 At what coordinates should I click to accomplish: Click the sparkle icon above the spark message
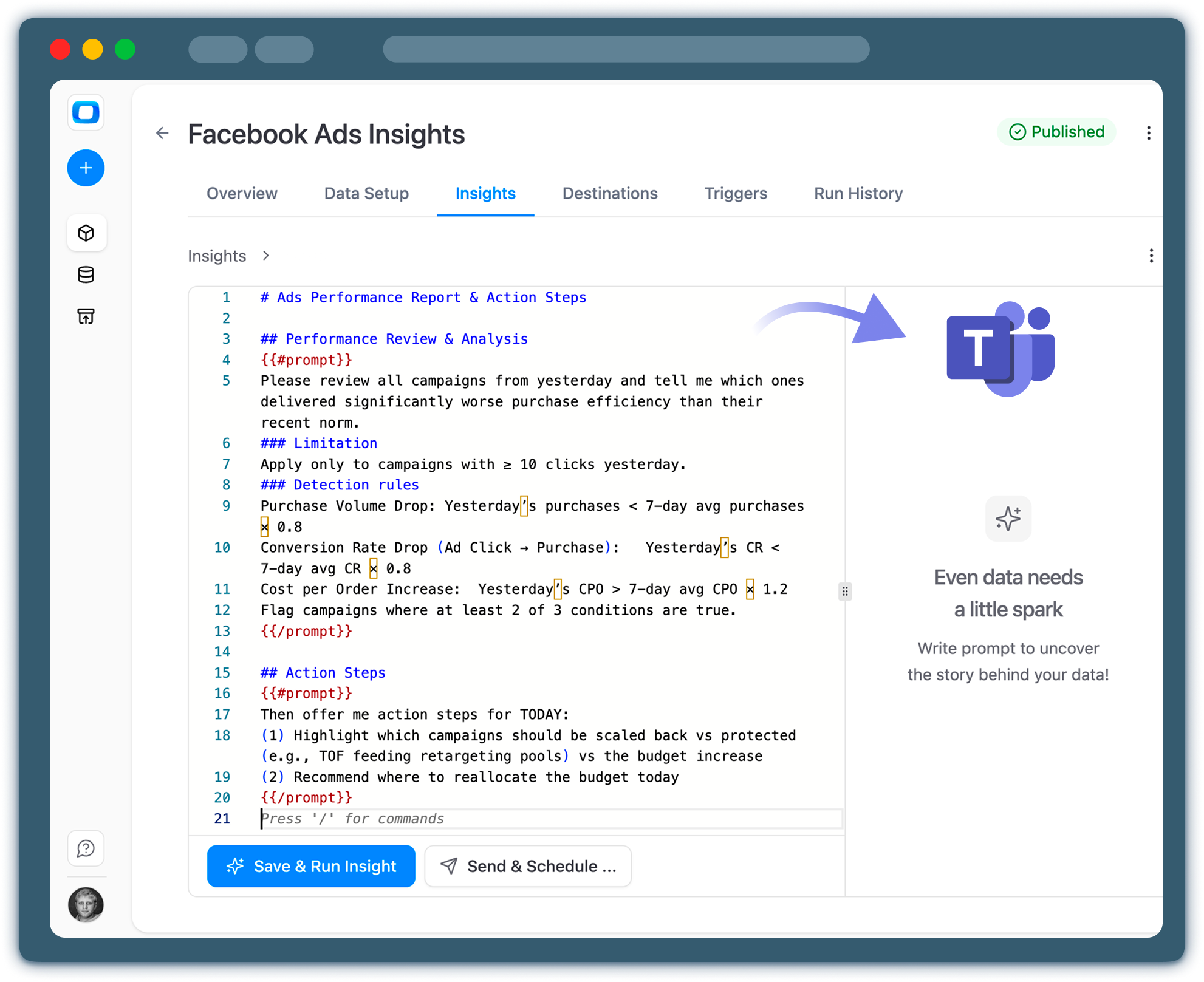point(1008,519)
